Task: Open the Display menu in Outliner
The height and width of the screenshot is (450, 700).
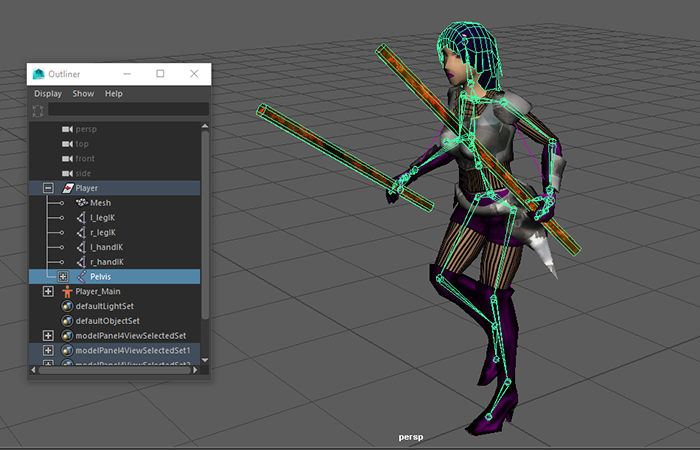Action: 48,94
